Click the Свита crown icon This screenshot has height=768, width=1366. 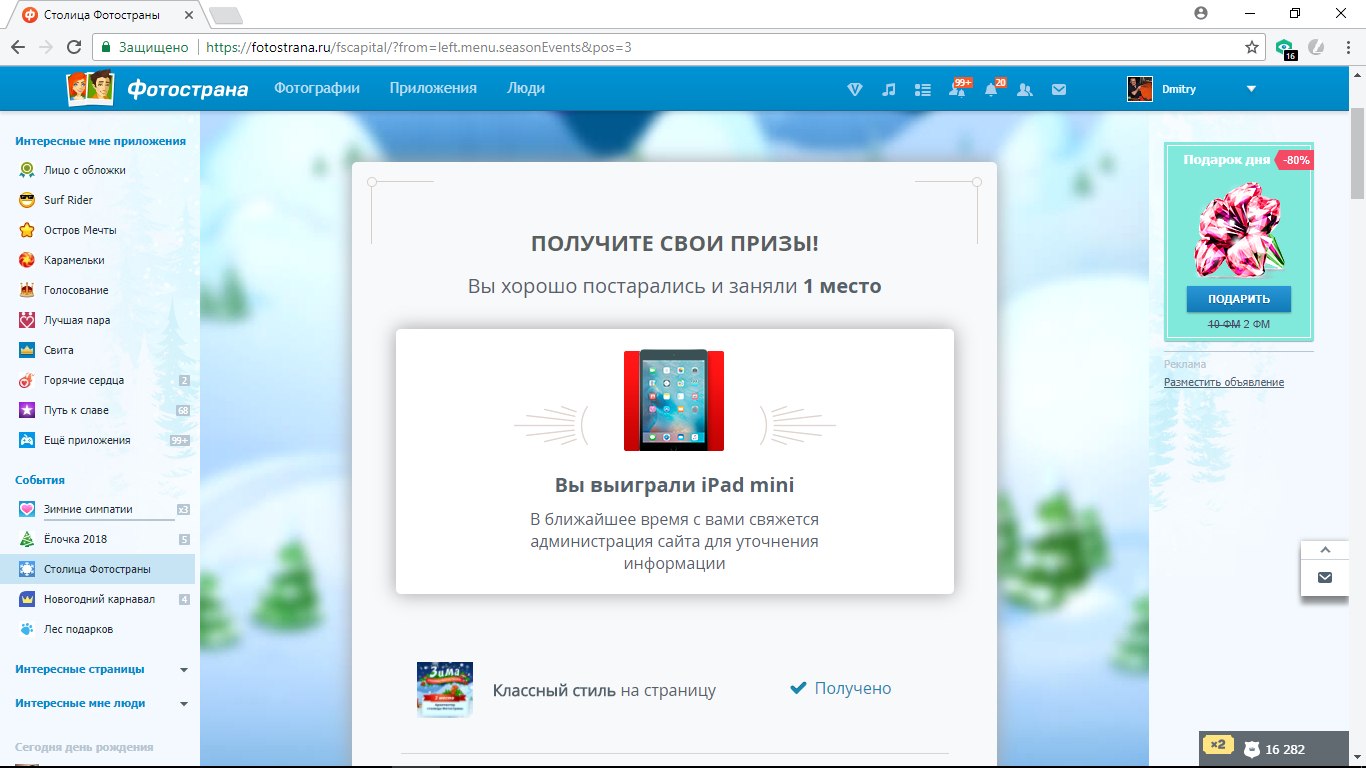[x=27, y=350]
